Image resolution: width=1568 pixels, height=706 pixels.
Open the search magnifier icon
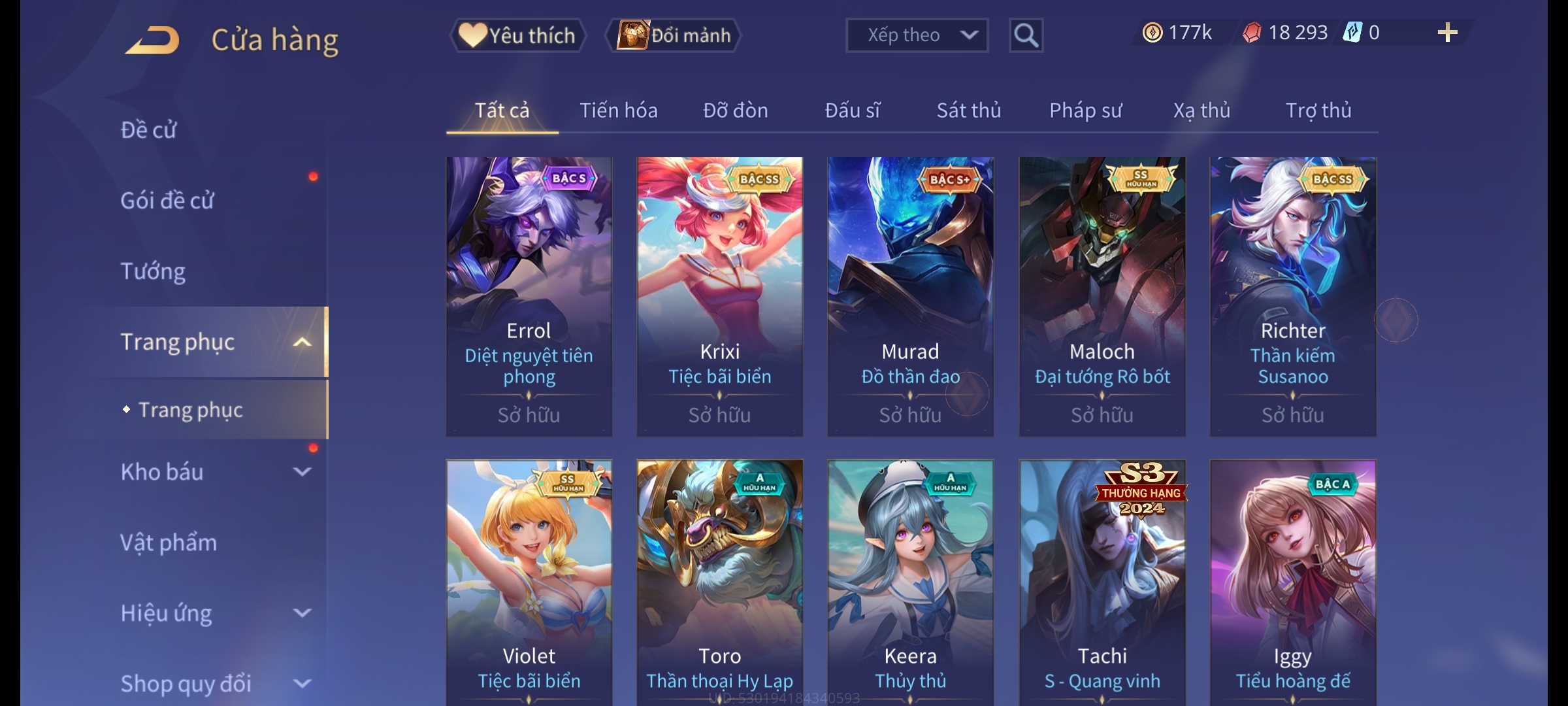[x=1026, y=35]
